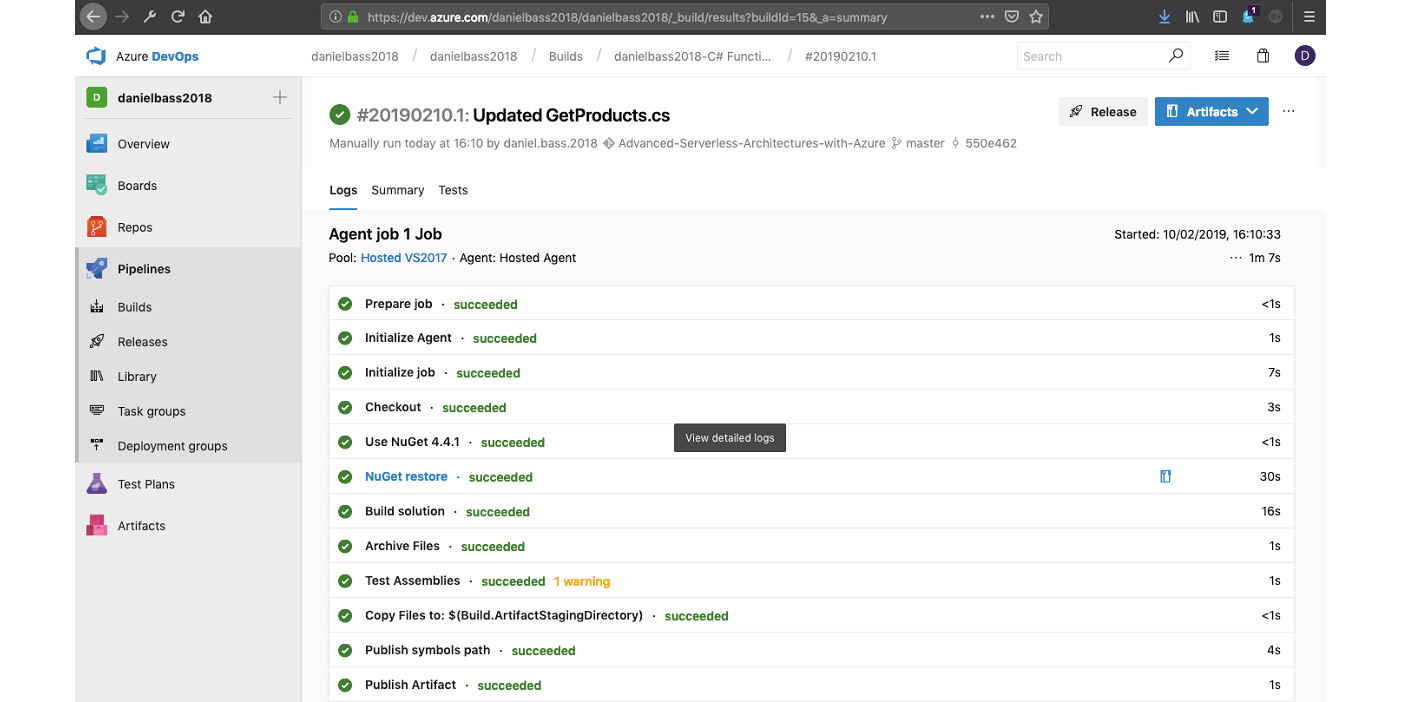Screen dimensions: 1401x702
Task: Click the #20190210.1 breadcrumb
Action: click(840, 56)
